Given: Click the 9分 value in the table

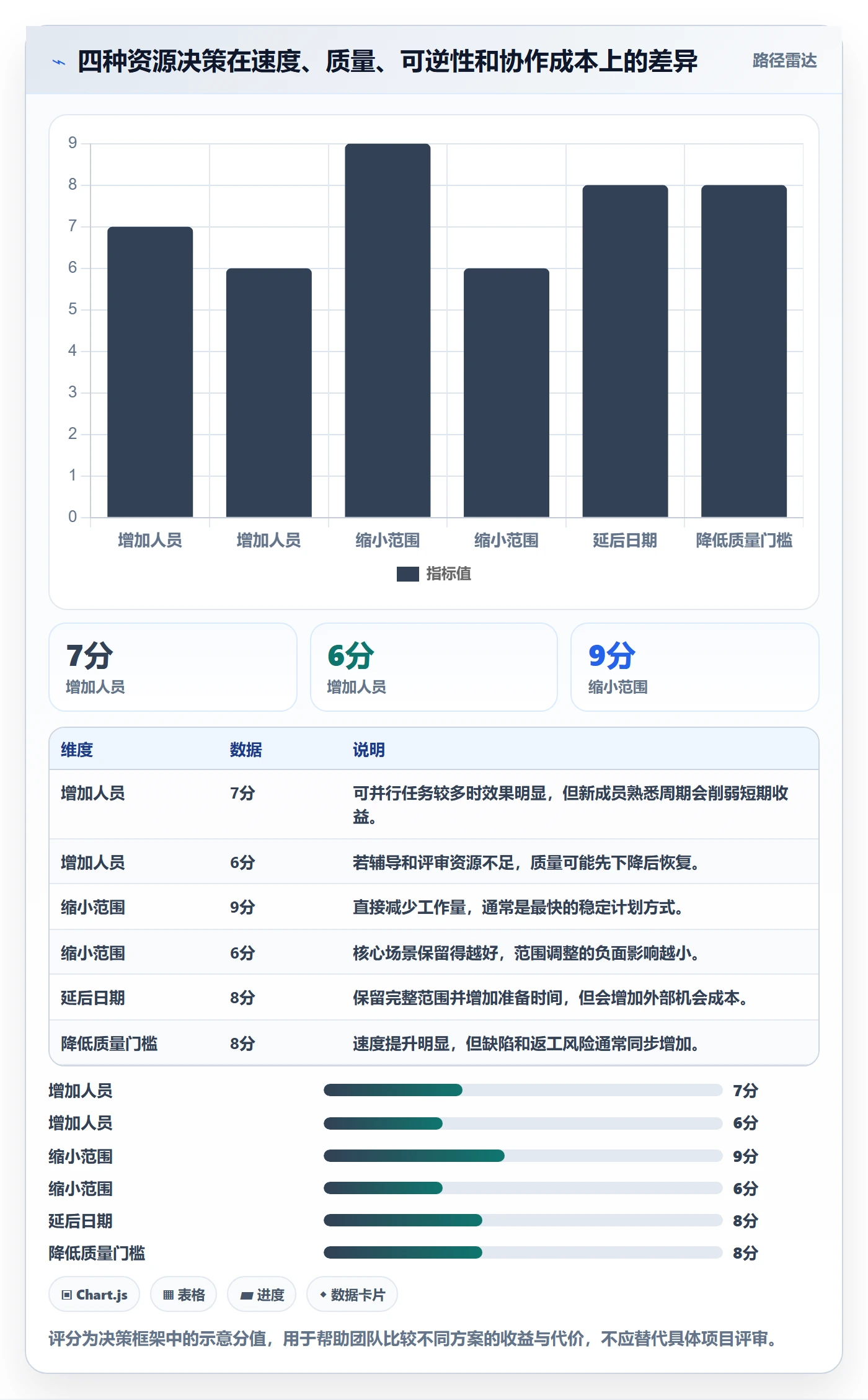Looking at the screenshot, I should click(x=242, y=907).
